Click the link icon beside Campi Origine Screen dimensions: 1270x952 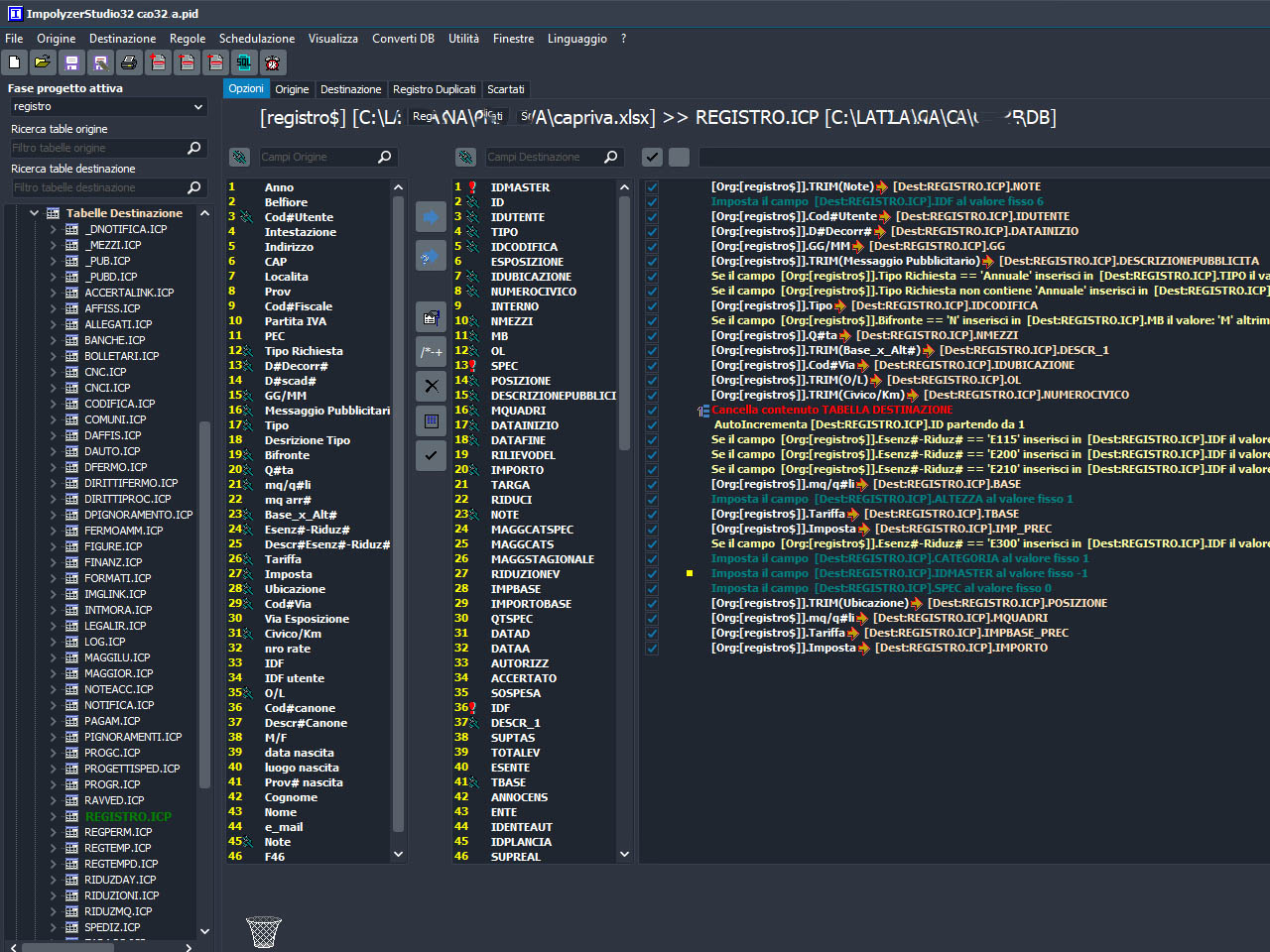tap(239, 157)
